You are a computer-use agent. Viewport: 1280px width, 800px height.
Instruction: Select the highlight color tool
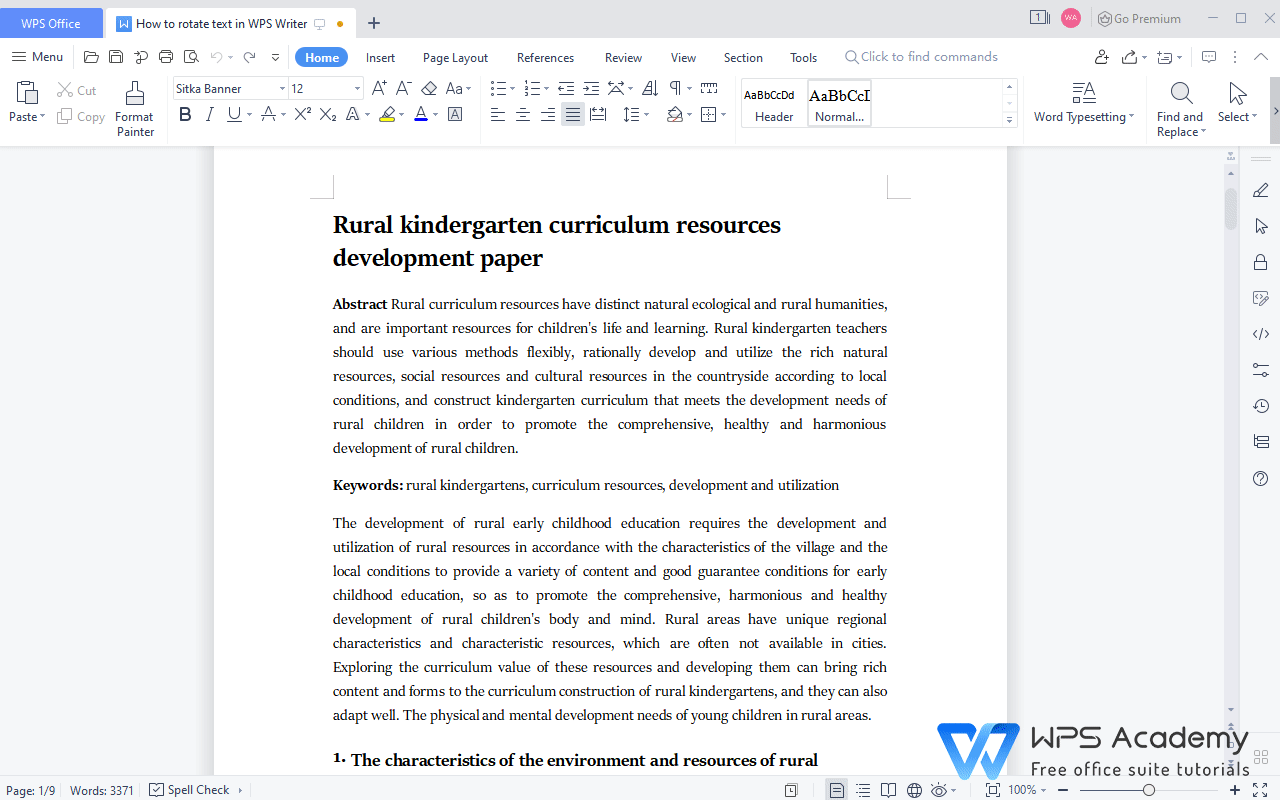[x=388, y=114]
